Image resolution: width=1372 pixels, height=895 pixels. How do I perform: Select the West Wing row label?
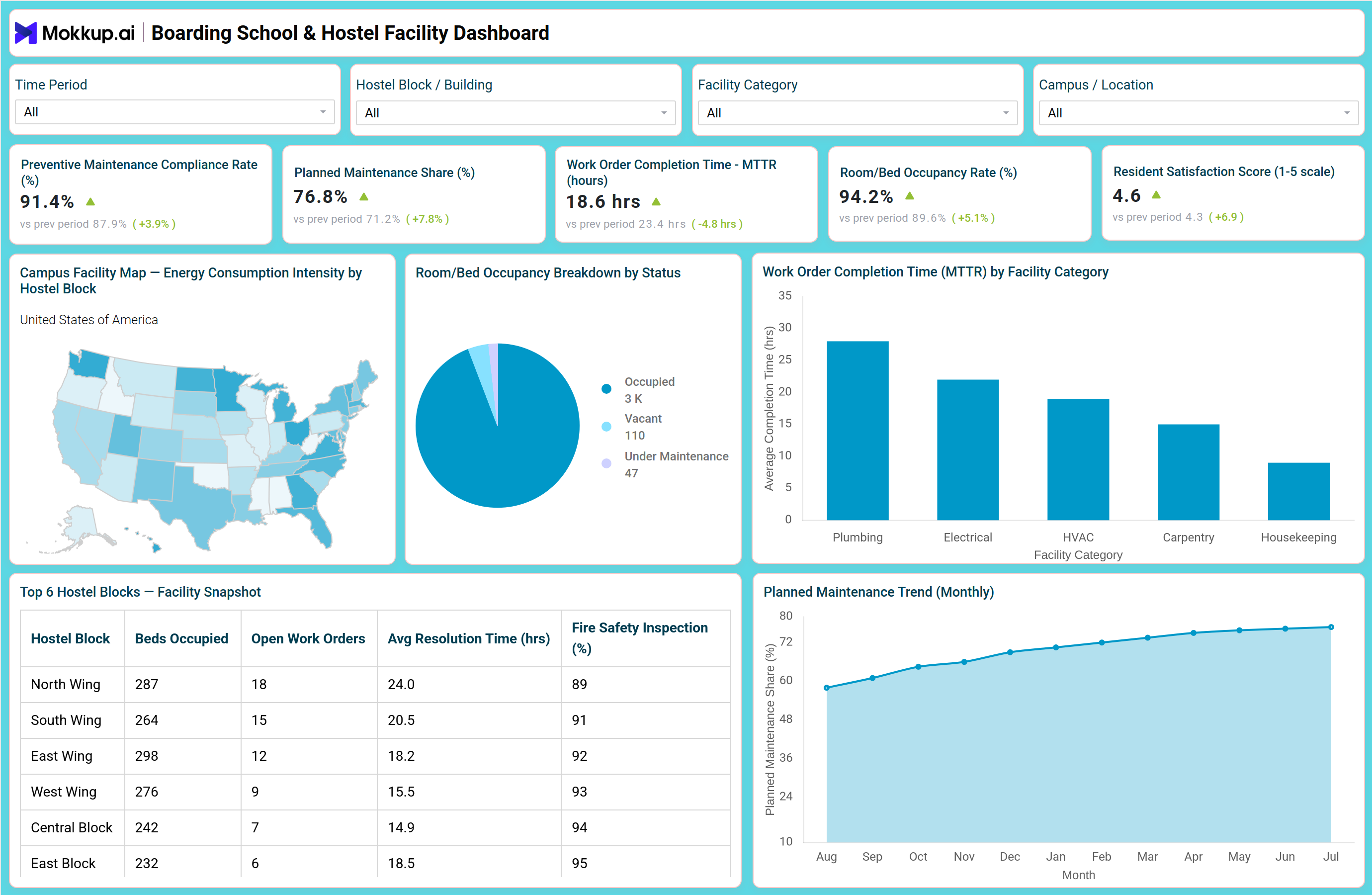pos(64,791)
